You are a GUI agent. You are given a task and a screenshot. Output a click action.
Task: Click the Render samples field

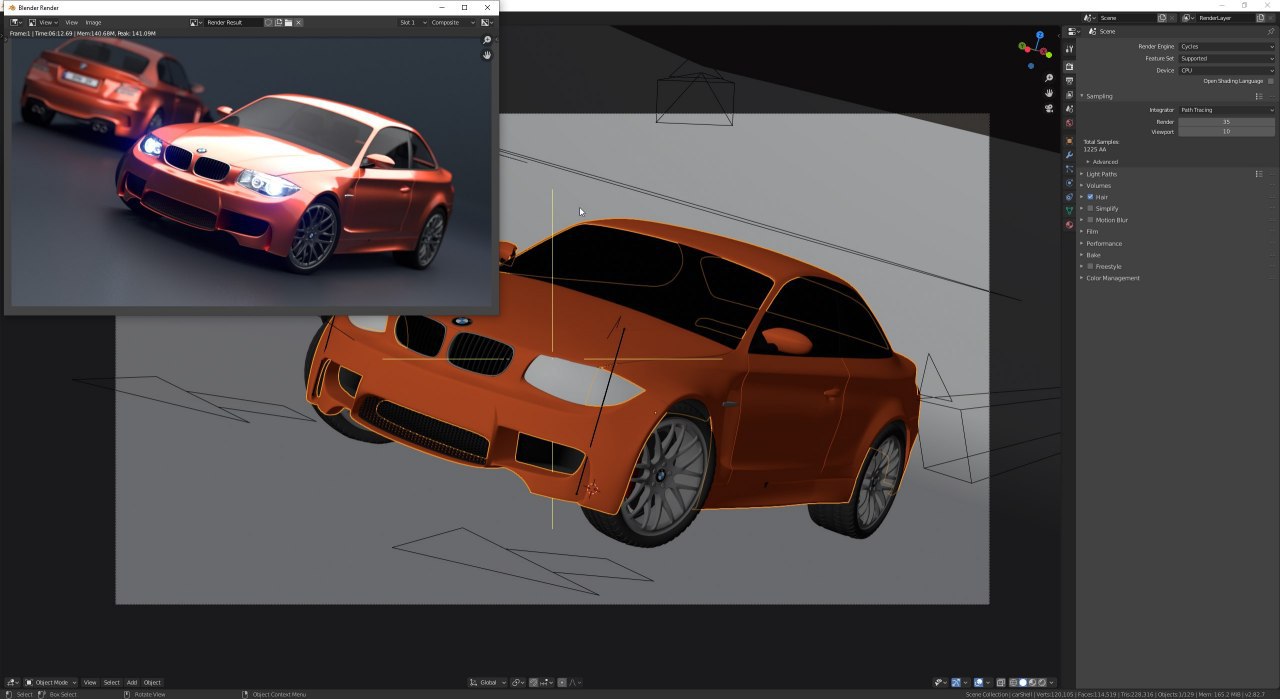[x=1226, y=122]
